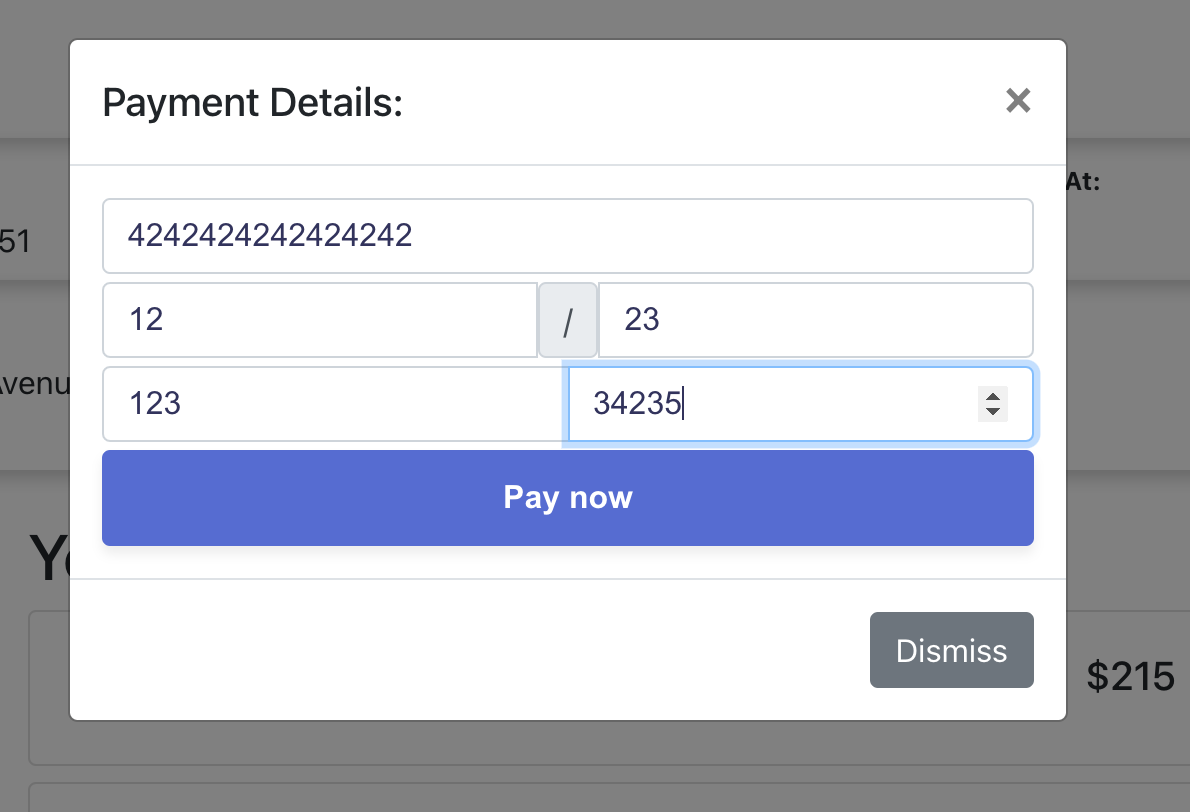
Task: Click the Payment Details heading
Action: point(252,102)
